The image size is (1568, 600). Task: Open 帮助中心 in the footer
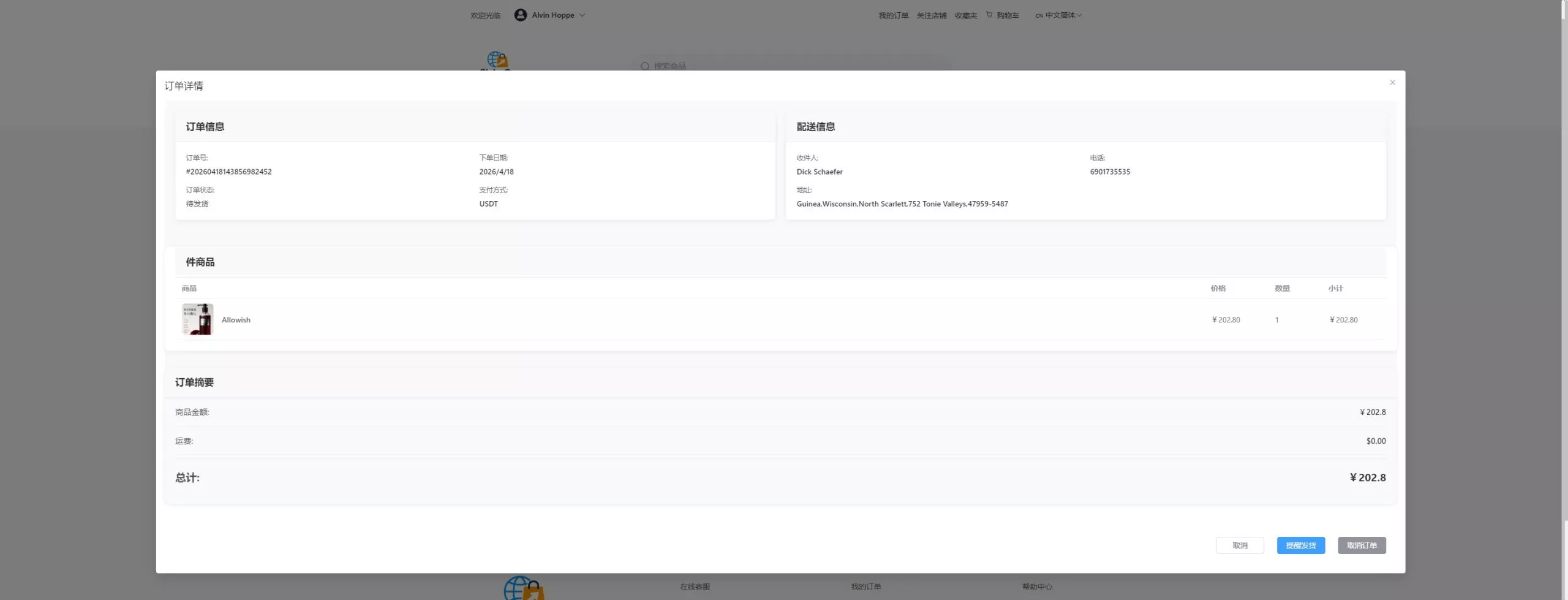coord(1036,587)
